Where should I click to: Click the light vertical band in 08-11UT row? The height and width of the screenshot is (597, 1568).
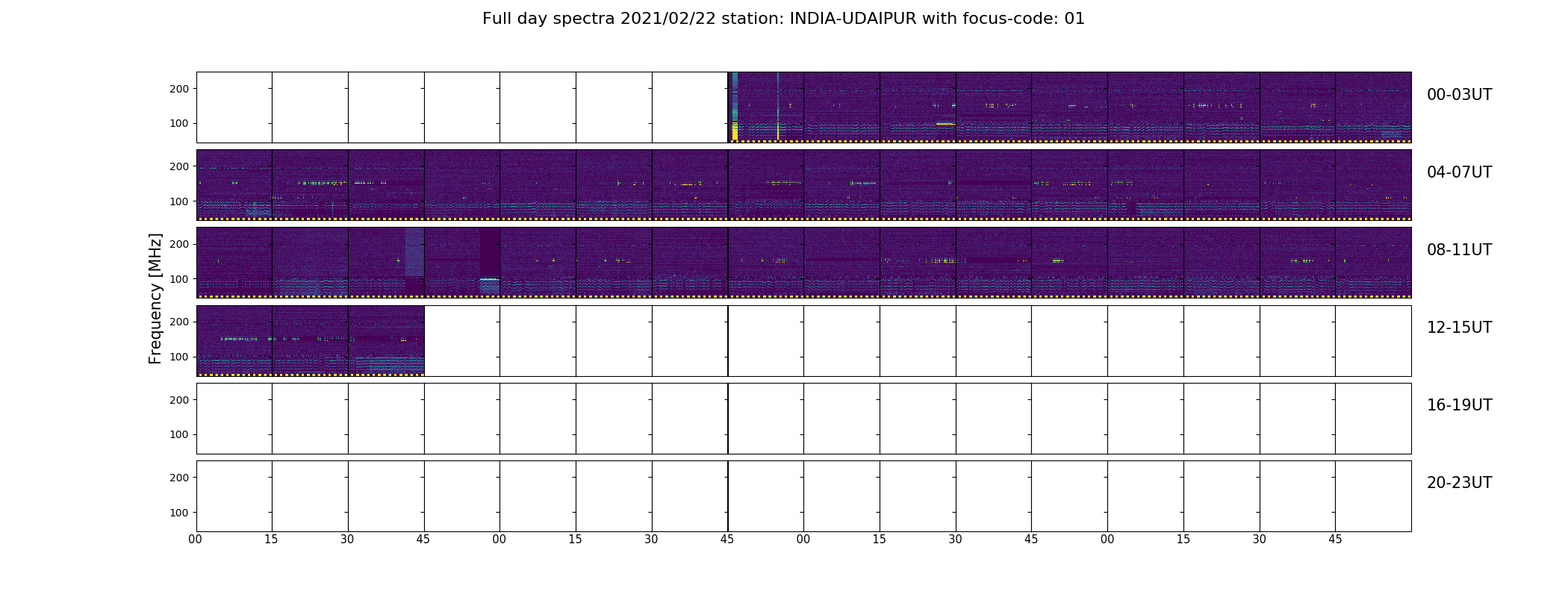click(414, 252)
